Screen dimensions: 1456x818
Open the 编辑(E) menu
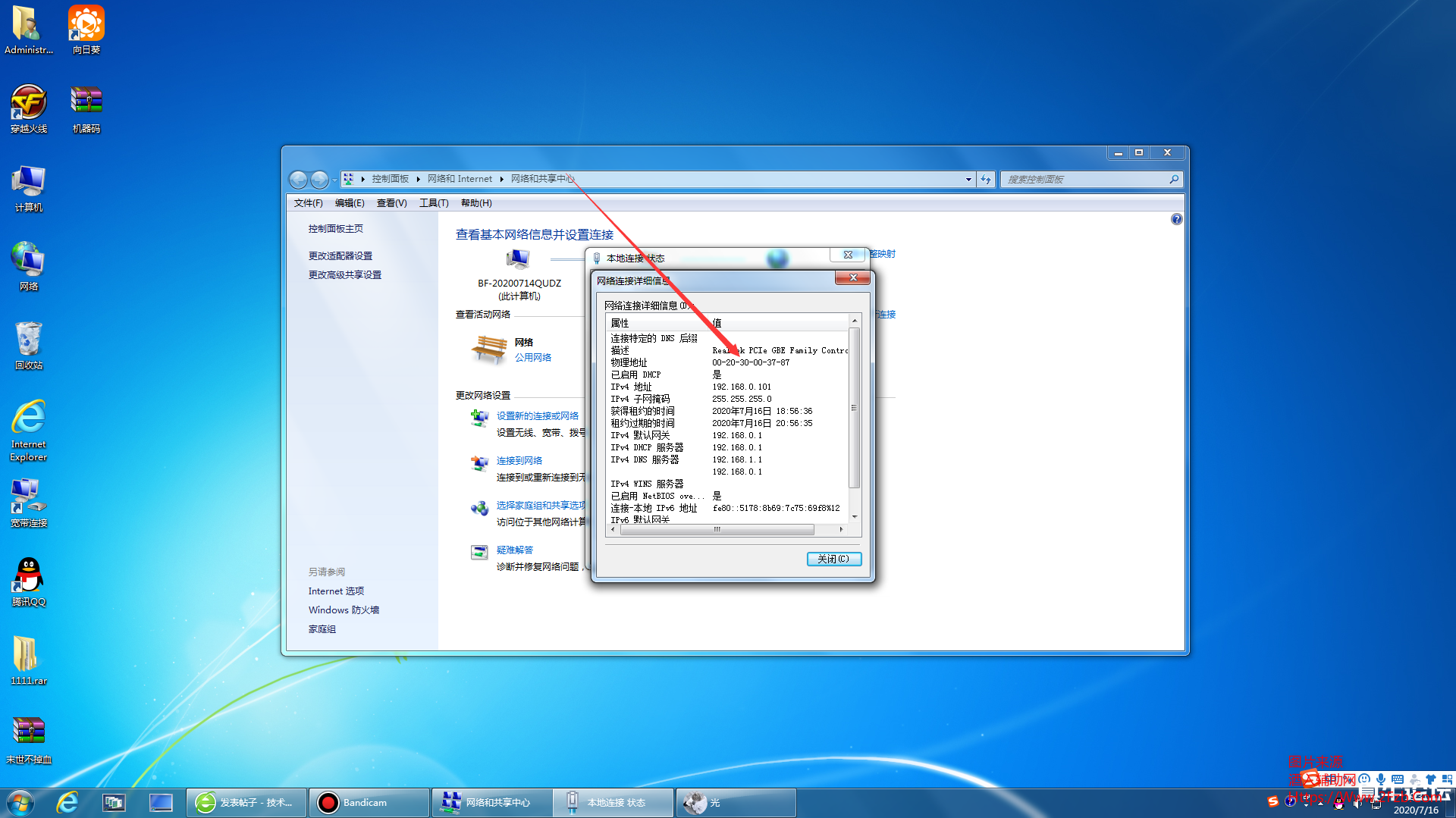[x=350, y=203]
